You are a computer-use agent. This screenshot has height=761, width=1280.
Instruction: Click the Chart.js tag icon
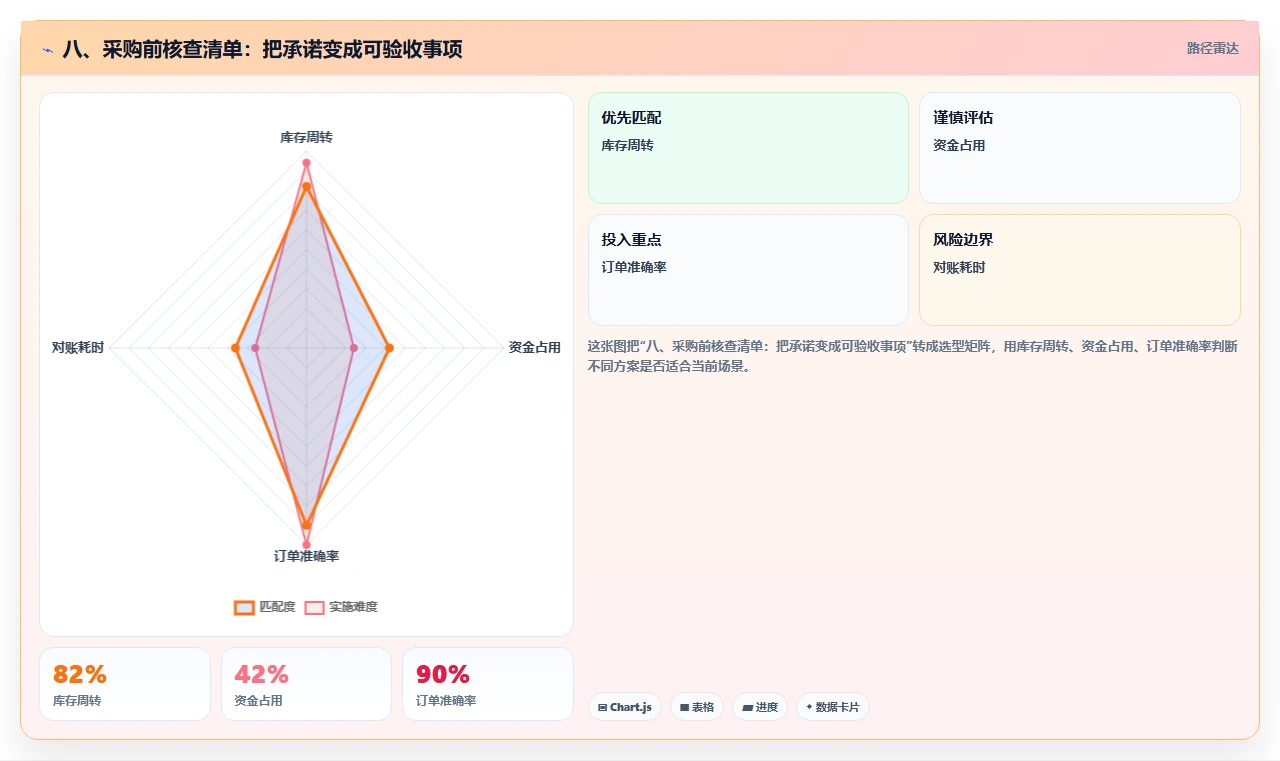click(x=603, y=707)
